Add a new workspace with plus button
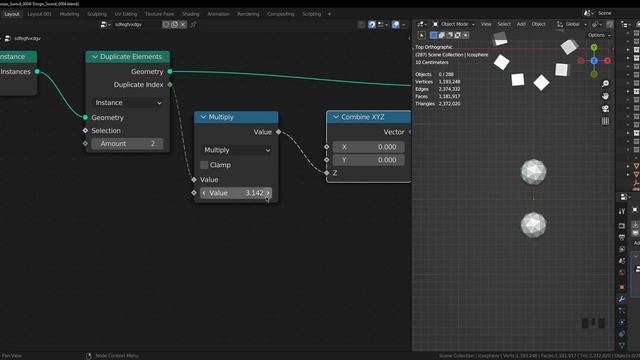640x360 pixels. tap(329, 14)
